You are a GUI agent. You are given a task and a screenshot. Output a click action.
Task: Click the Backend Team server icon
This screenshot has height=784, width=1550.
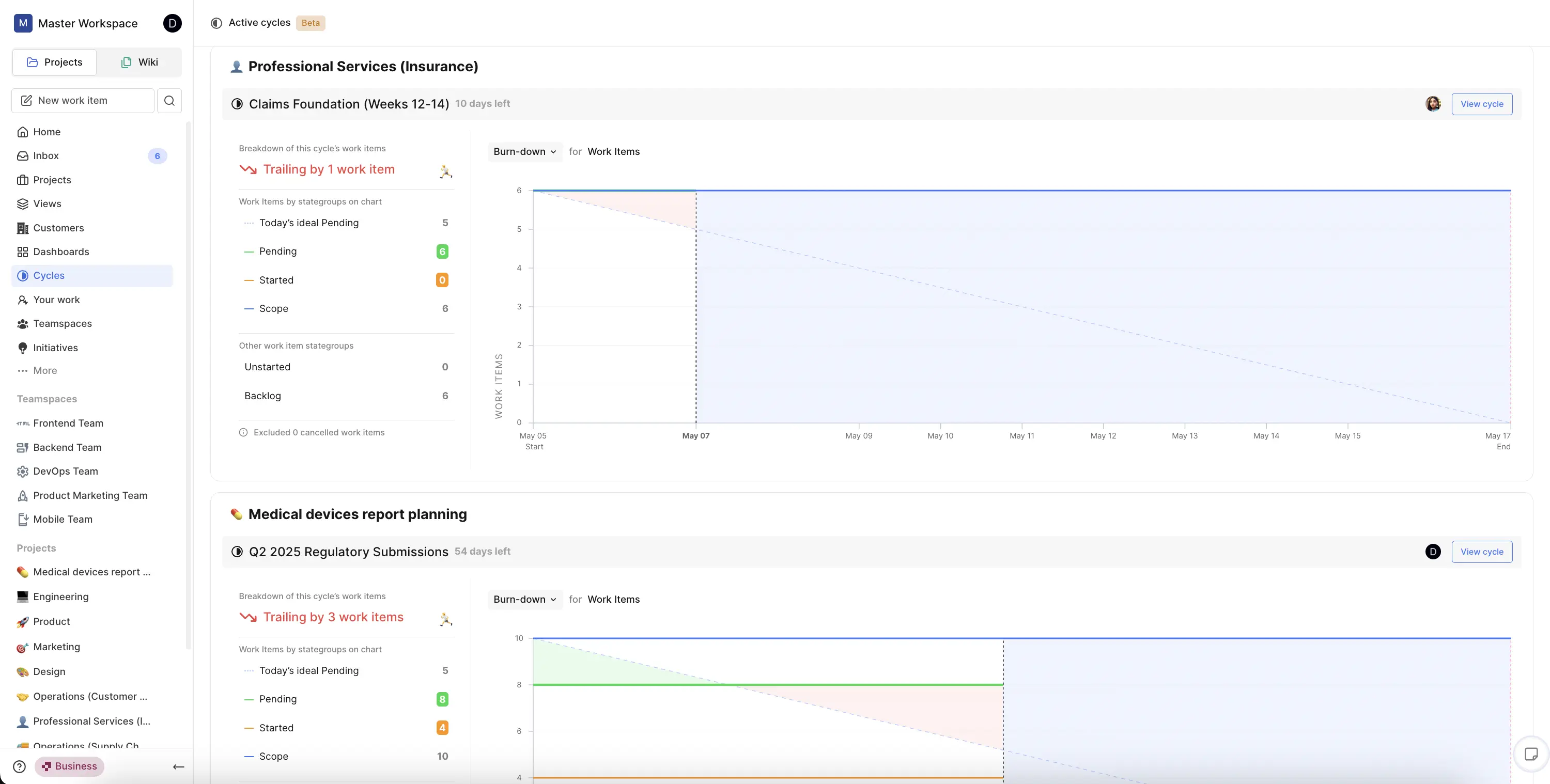(23, 448)
